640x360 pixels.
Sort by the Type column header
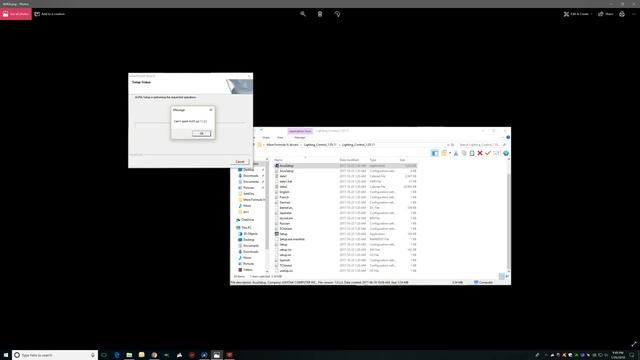tap(373, 160)
